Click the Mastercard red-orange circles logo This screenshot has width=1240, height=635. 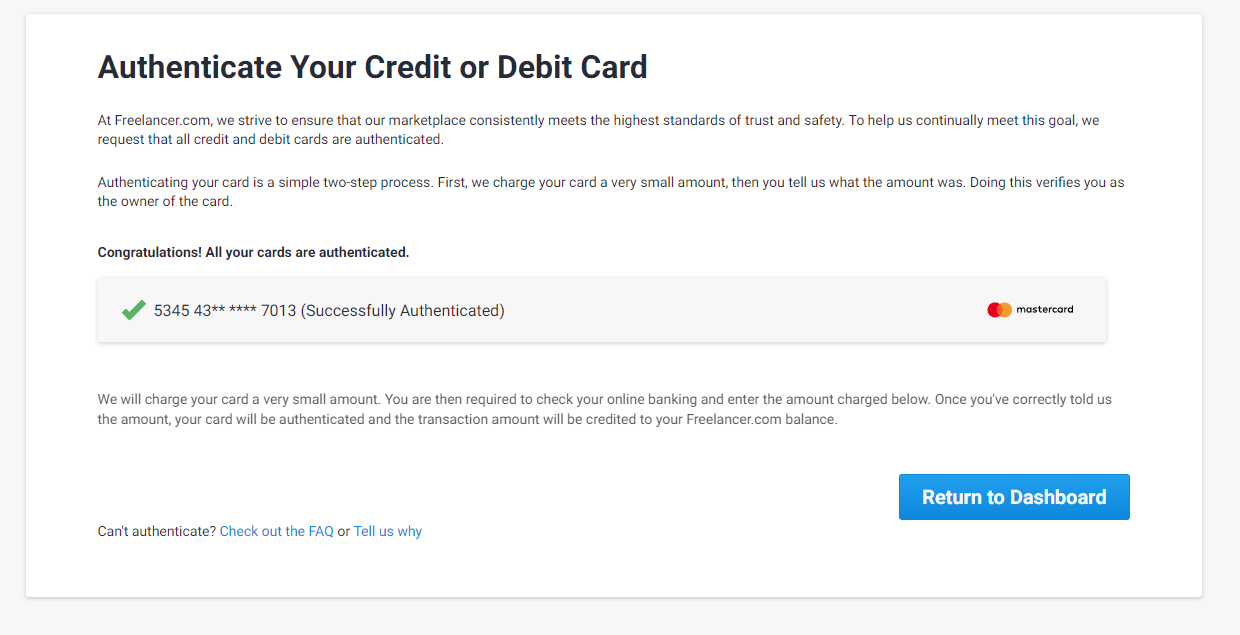(999, 310)
